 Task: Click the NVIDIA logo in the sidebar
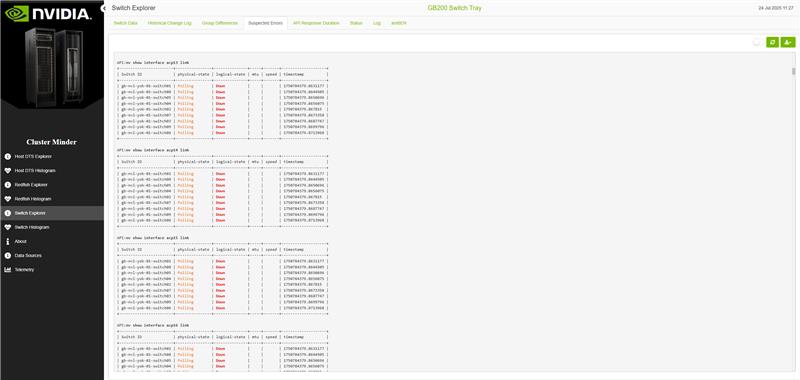[x=48, y=13]
